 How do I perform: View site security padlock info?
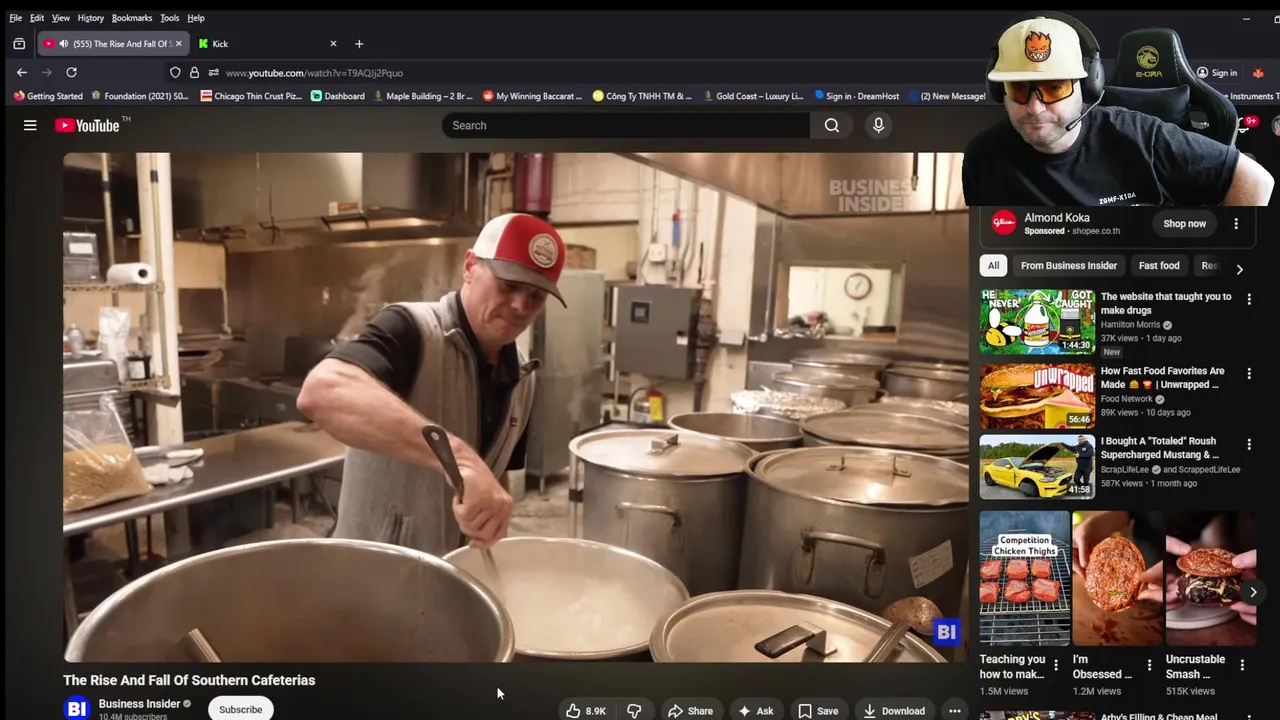(x=194, y=73)
